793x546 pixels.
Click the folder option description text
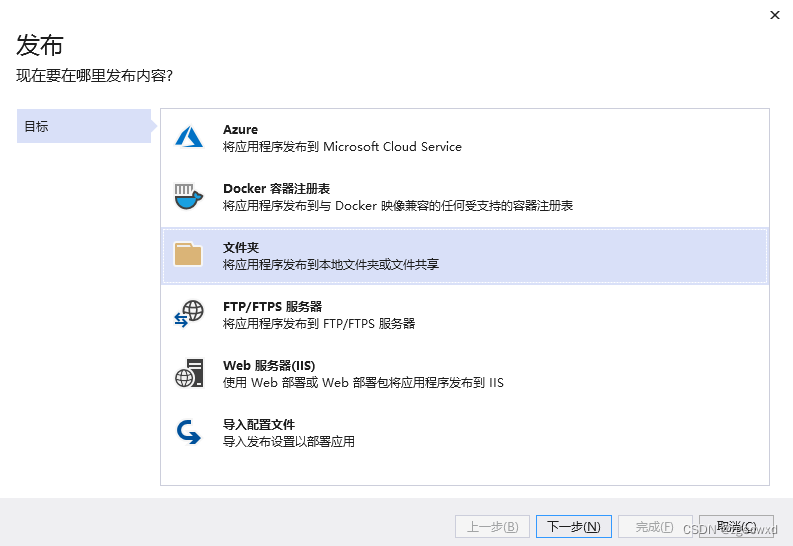[331, 265]
